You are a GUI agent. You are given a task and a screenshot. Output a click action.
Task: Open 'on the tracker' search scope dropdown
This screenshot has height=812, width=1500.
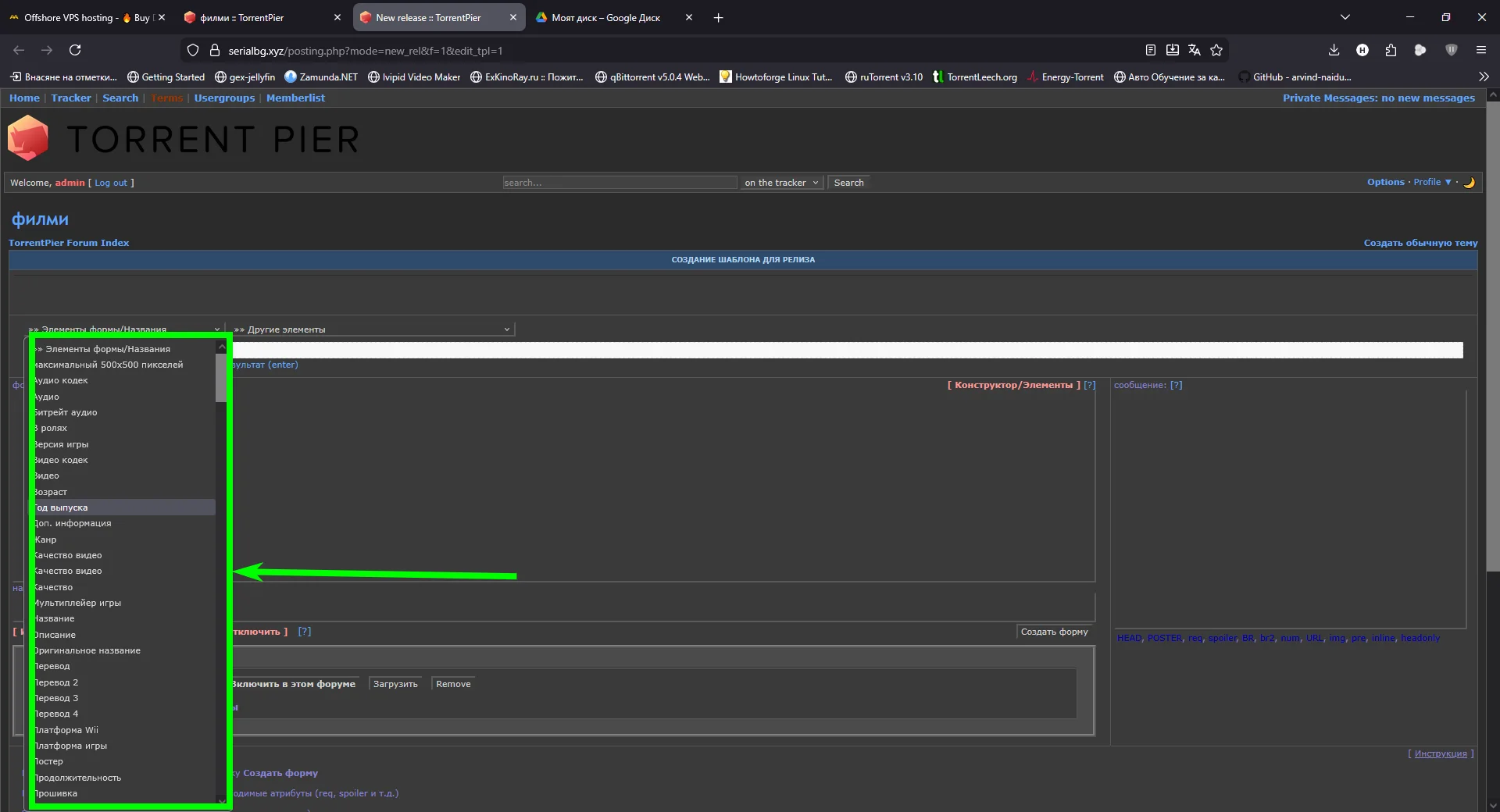coord(782,183)
